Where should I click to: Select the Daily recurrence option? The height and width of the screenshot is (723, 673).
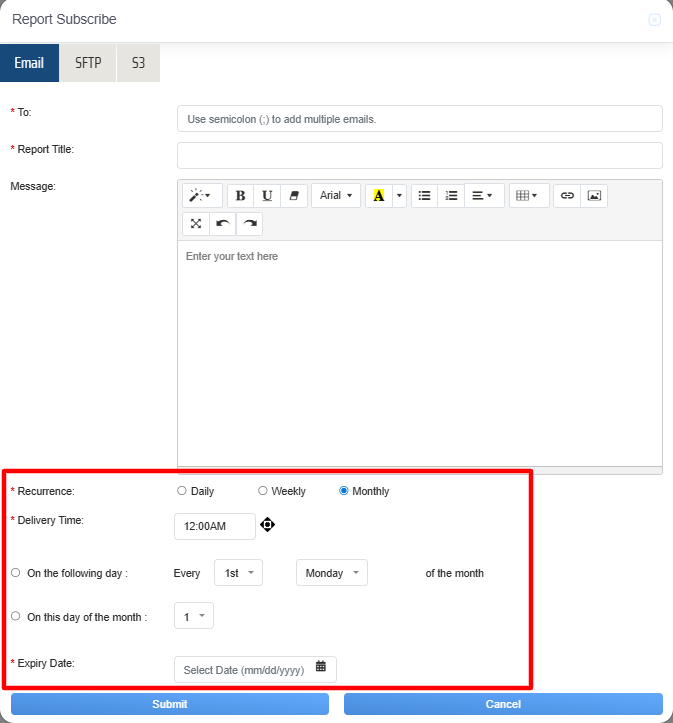point(181,491)
